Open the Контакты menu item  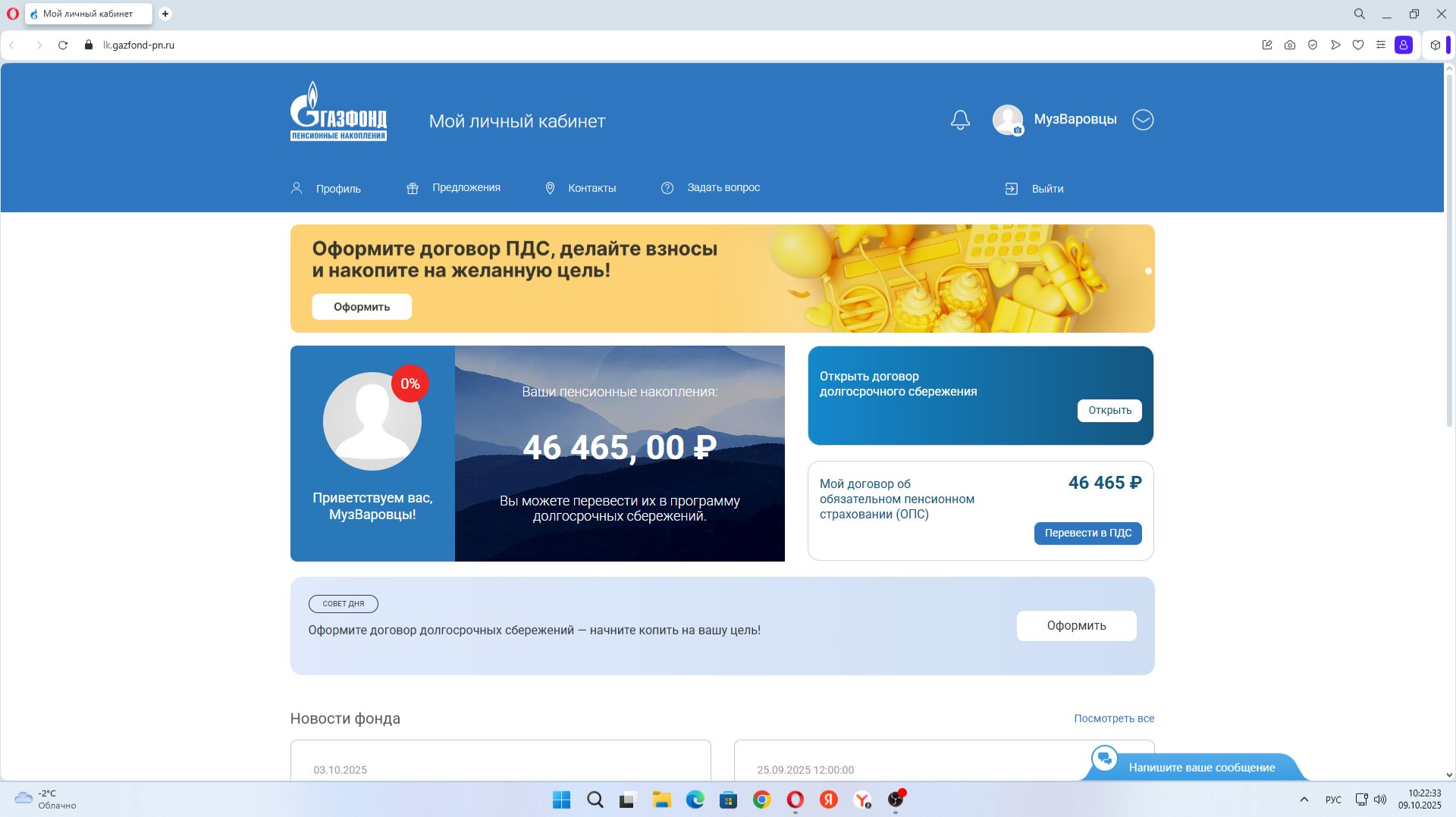[x=581, y=189]
